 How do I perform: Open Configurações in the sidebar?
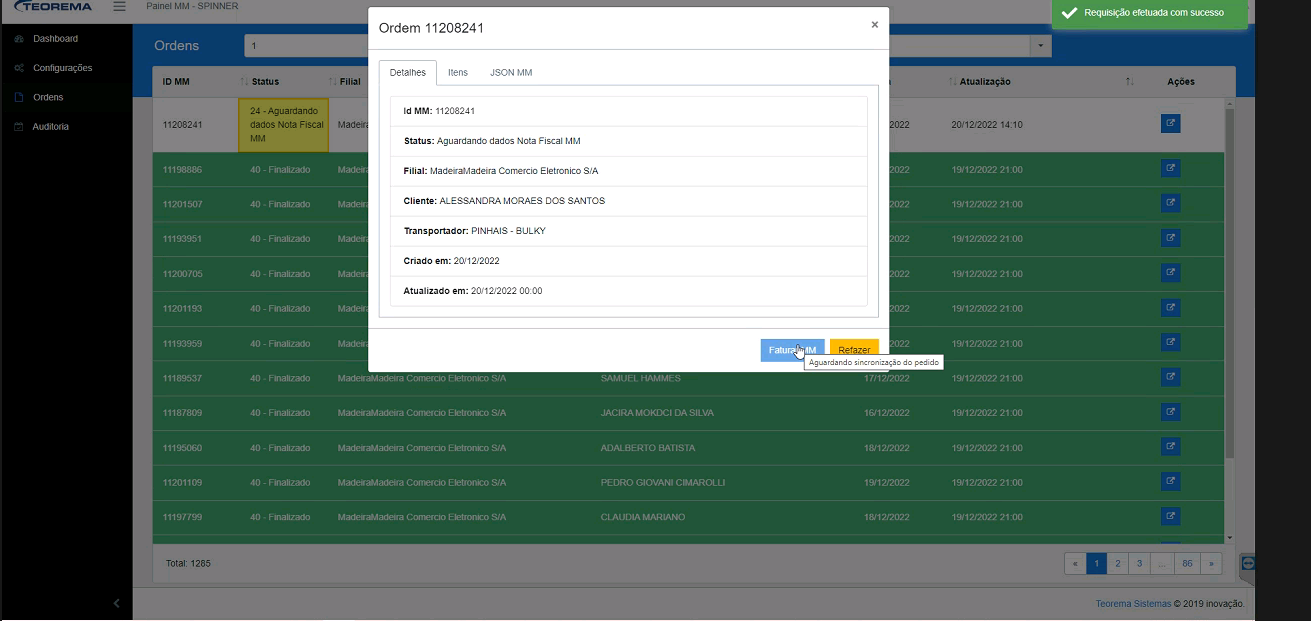tap(62, 68)
